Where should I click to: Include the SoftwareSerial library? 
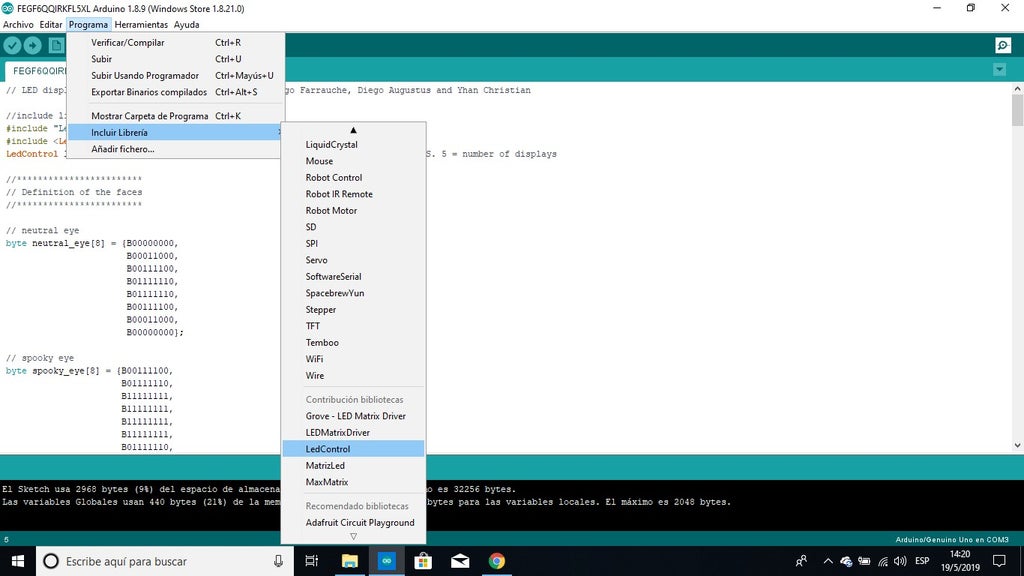tap(353, 276)
